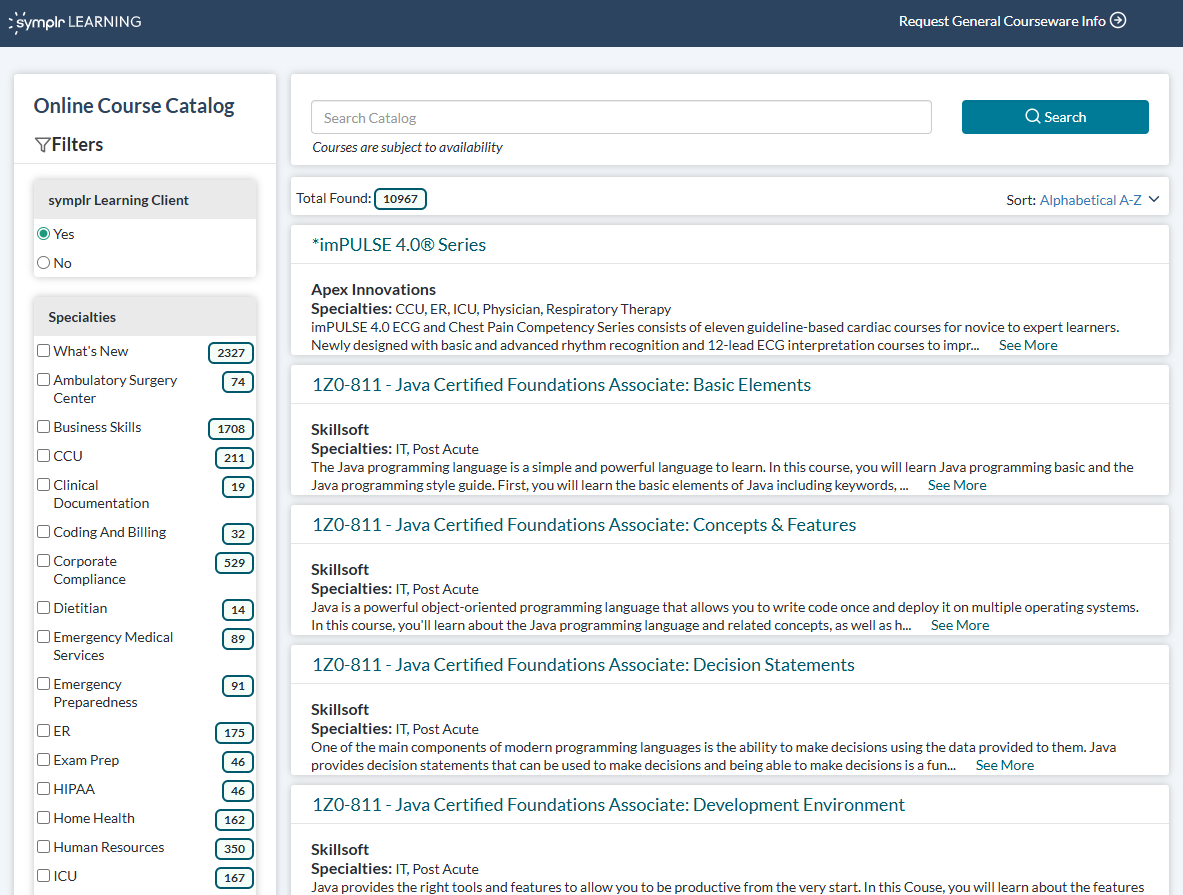
Task: Click the Search button
Action: [x=1055, y=117]
